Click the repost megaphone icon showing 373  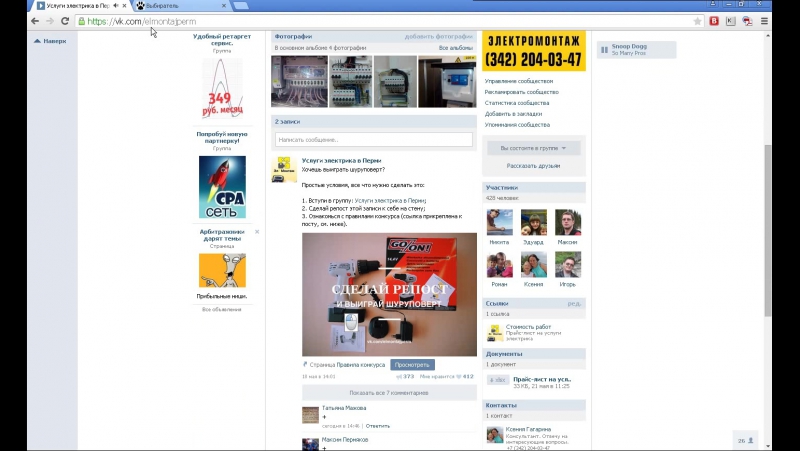tap(398, 377)
